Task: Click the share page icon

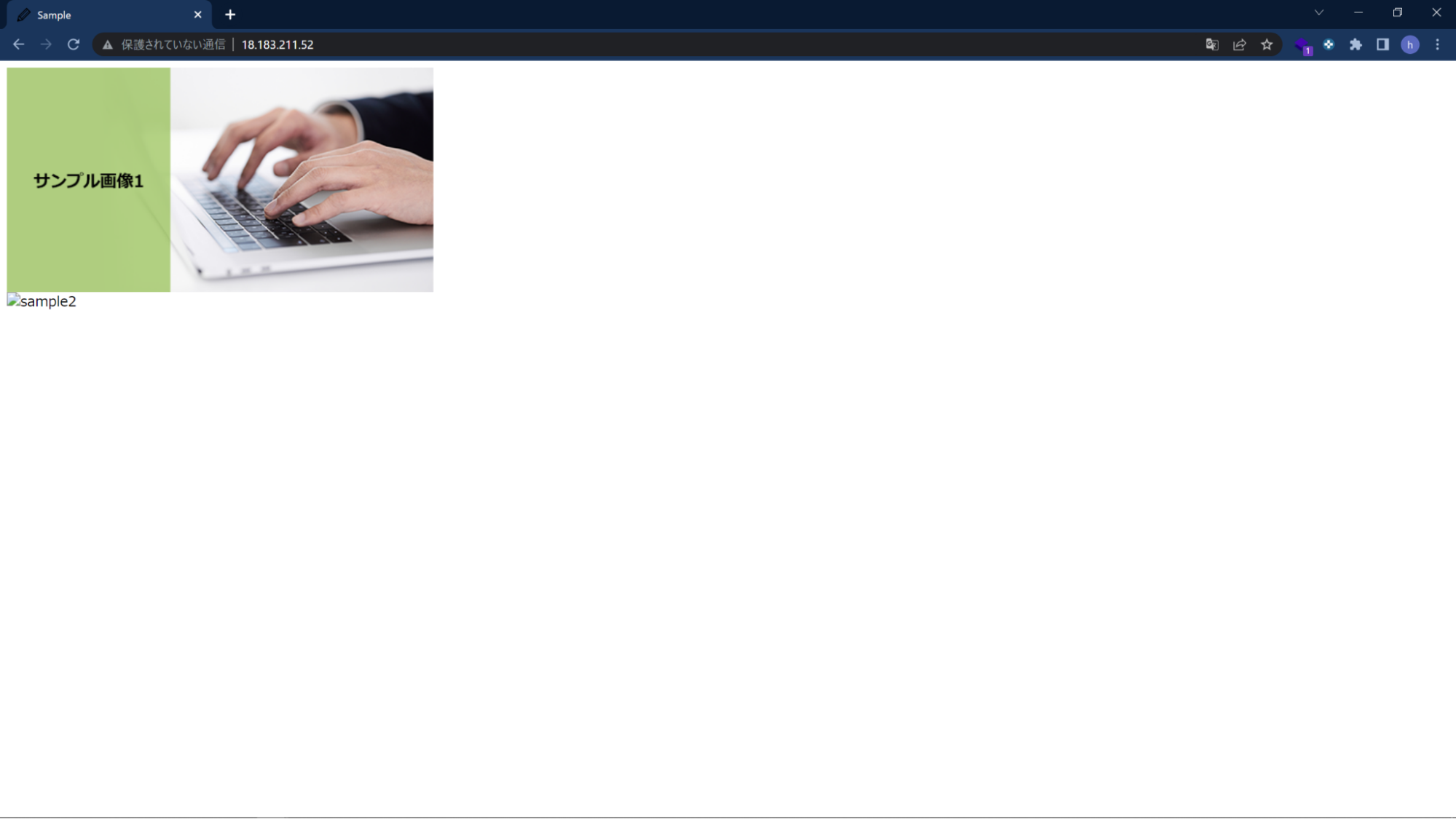Action: (1240, 44)
